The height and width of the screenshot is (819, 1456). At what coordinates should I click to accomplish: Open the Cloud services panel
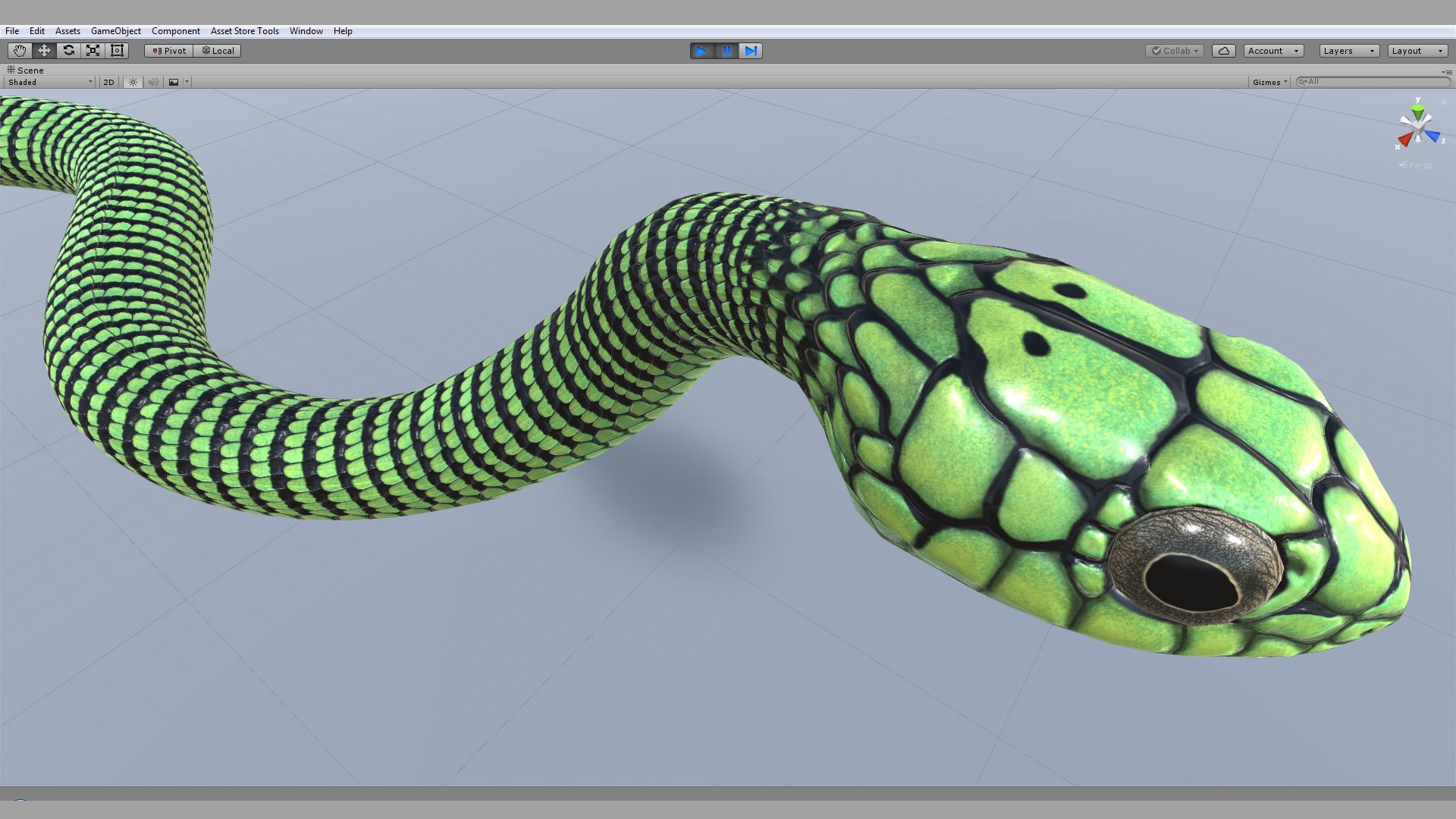[x=1224, y=51]
